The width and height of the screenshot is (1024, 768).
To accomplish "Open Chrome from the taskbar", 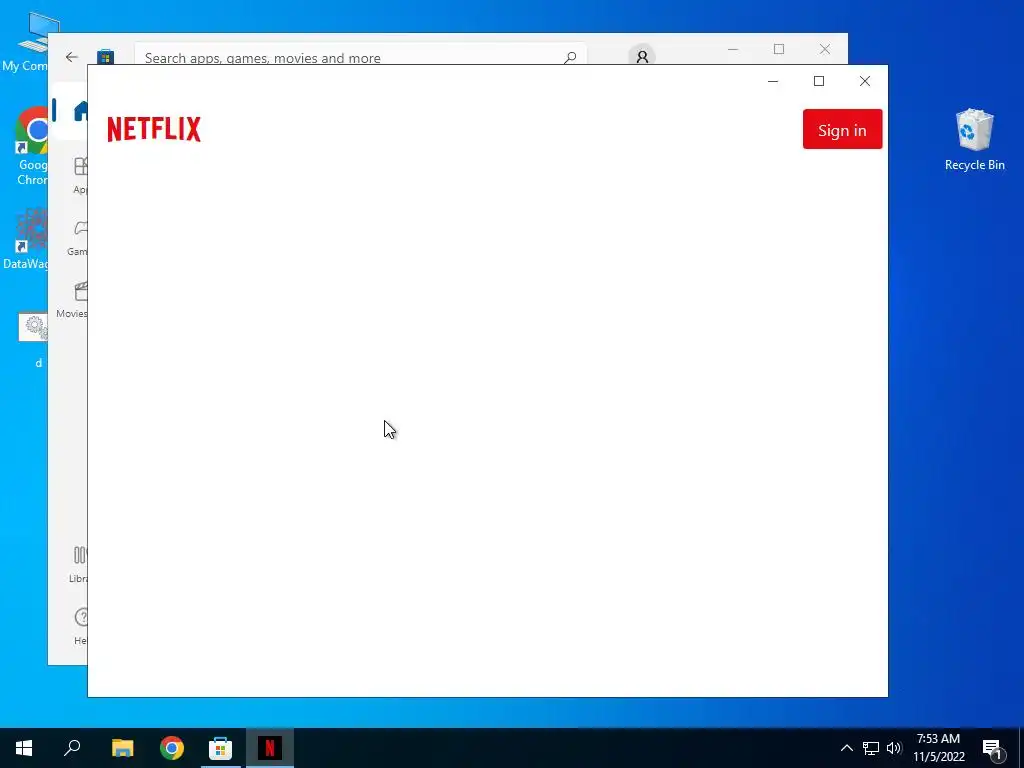I will (x=172, y=748).
